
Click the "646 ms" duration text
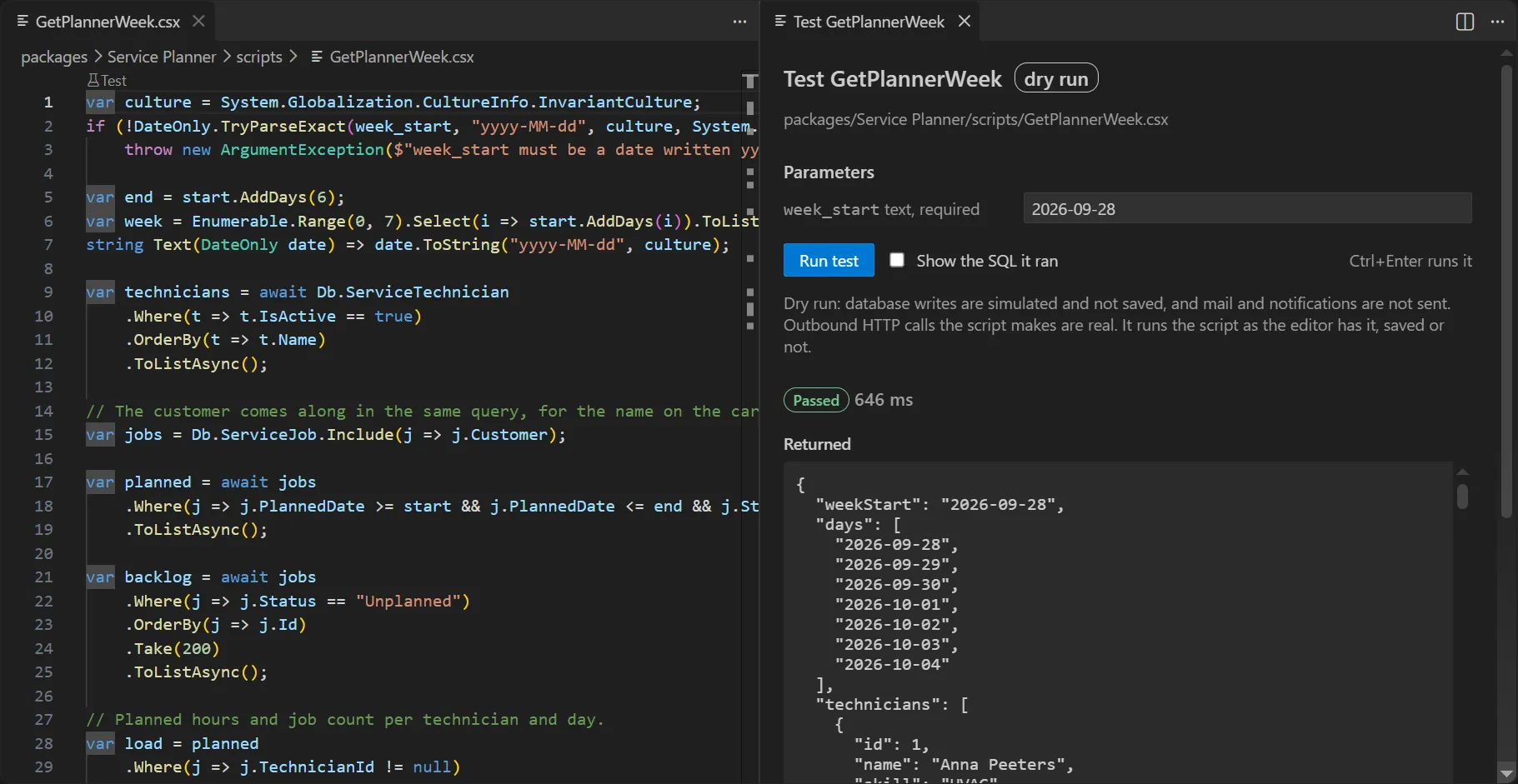coord(884,400)
